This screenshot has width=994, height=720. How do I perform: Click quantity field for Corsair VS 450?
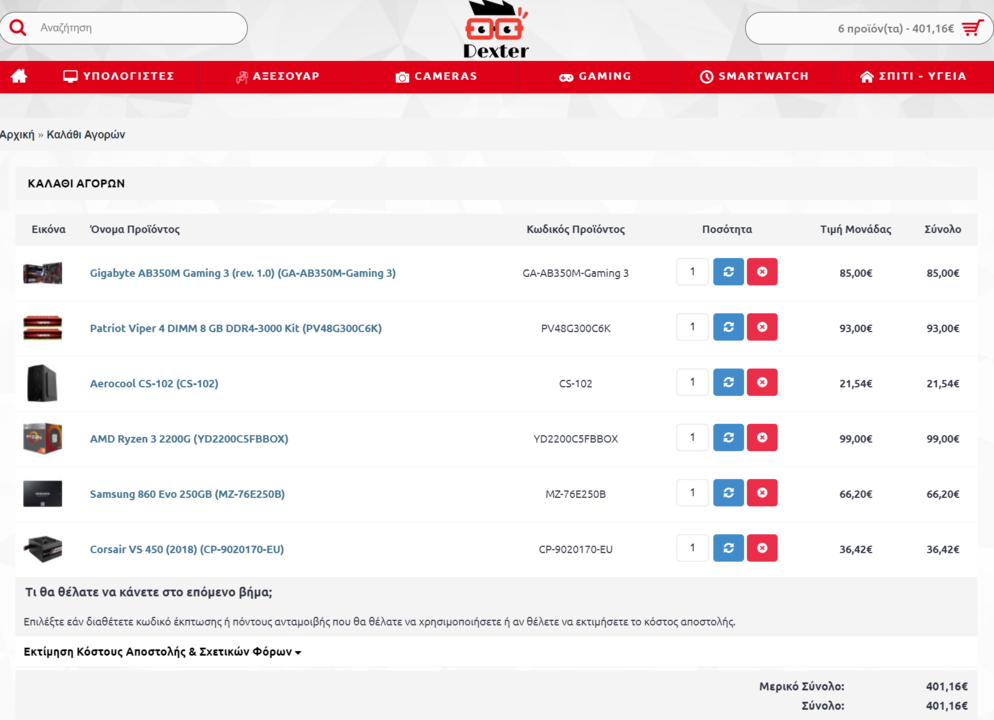click(x=692, y=548)
